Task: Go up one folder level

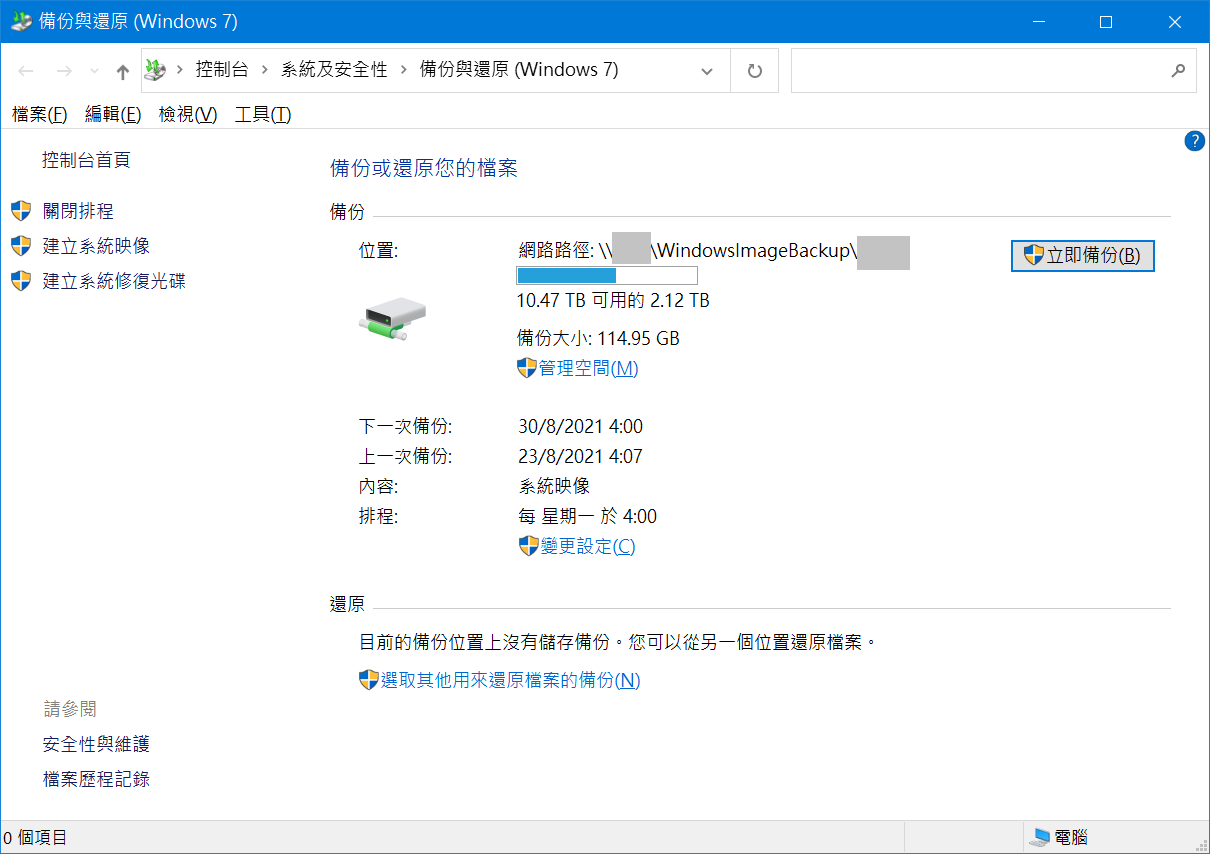Action: (x=123, y=71)
